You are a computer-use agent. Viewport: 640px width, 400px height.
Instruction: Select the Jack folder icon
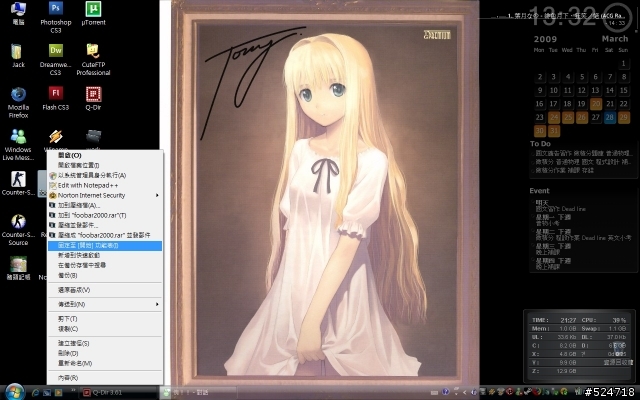pyautogui.click(x=18, y=56)
